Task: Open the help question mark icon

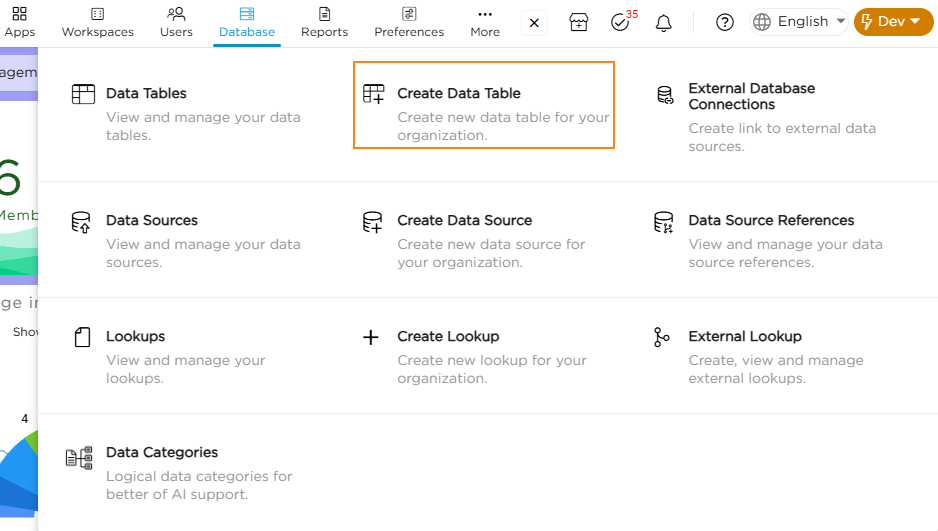Action: 725,22
